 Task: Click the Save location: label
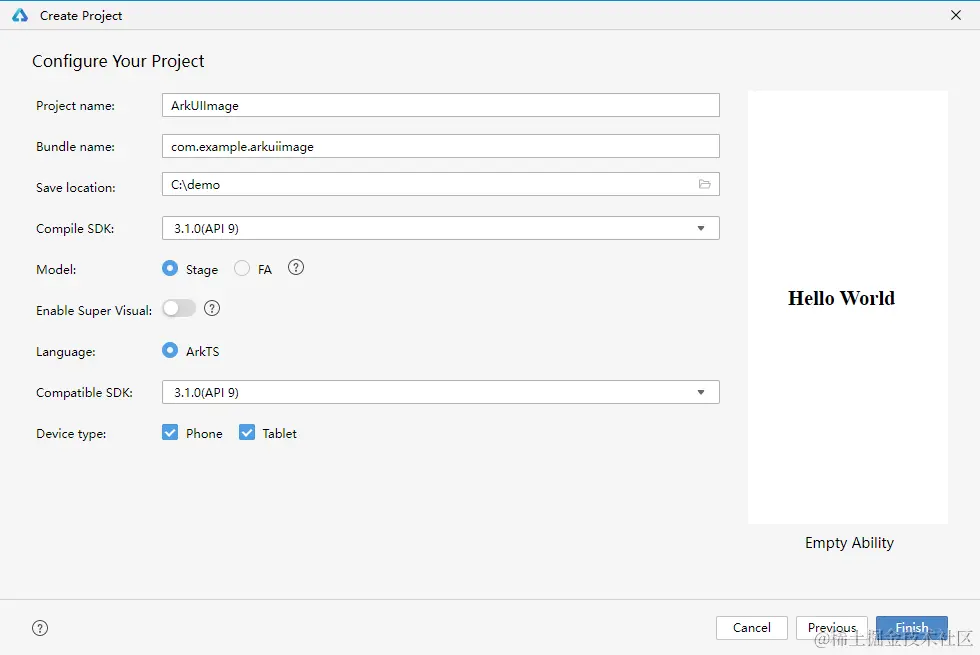(x=76, y=188)
